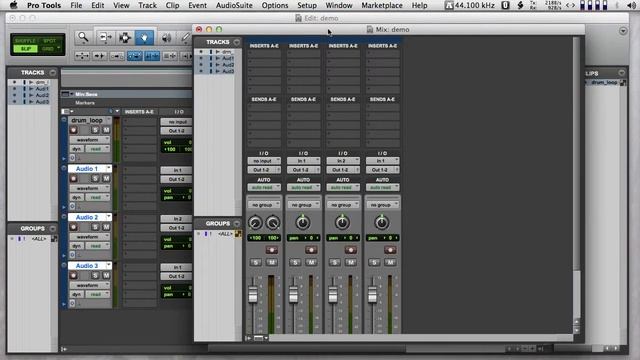
Task: Record-enable the Audio 3 track in Edit window
Action: point(73,275)
